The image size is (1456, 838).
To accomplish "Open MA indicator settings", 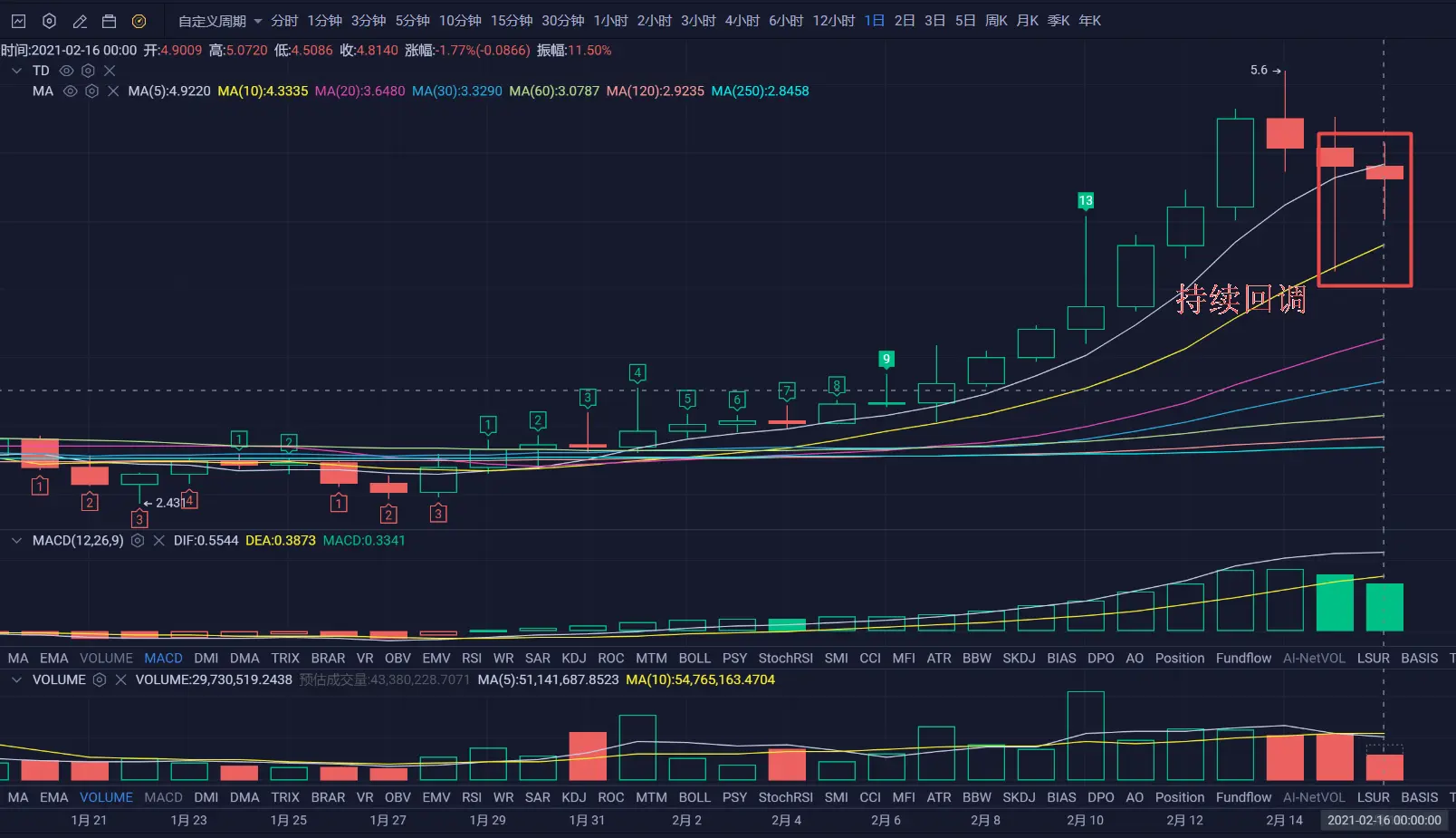I will pyautogui.click(x=91, y=92).
